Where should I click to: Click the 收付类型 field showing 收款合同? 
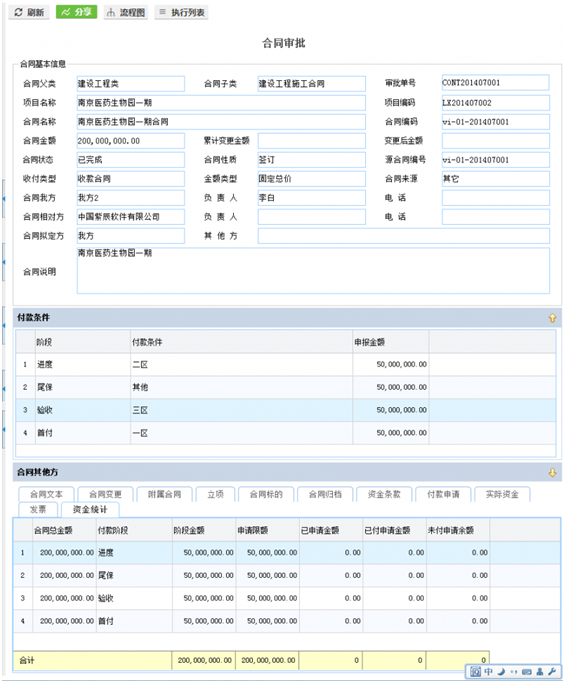131,179
